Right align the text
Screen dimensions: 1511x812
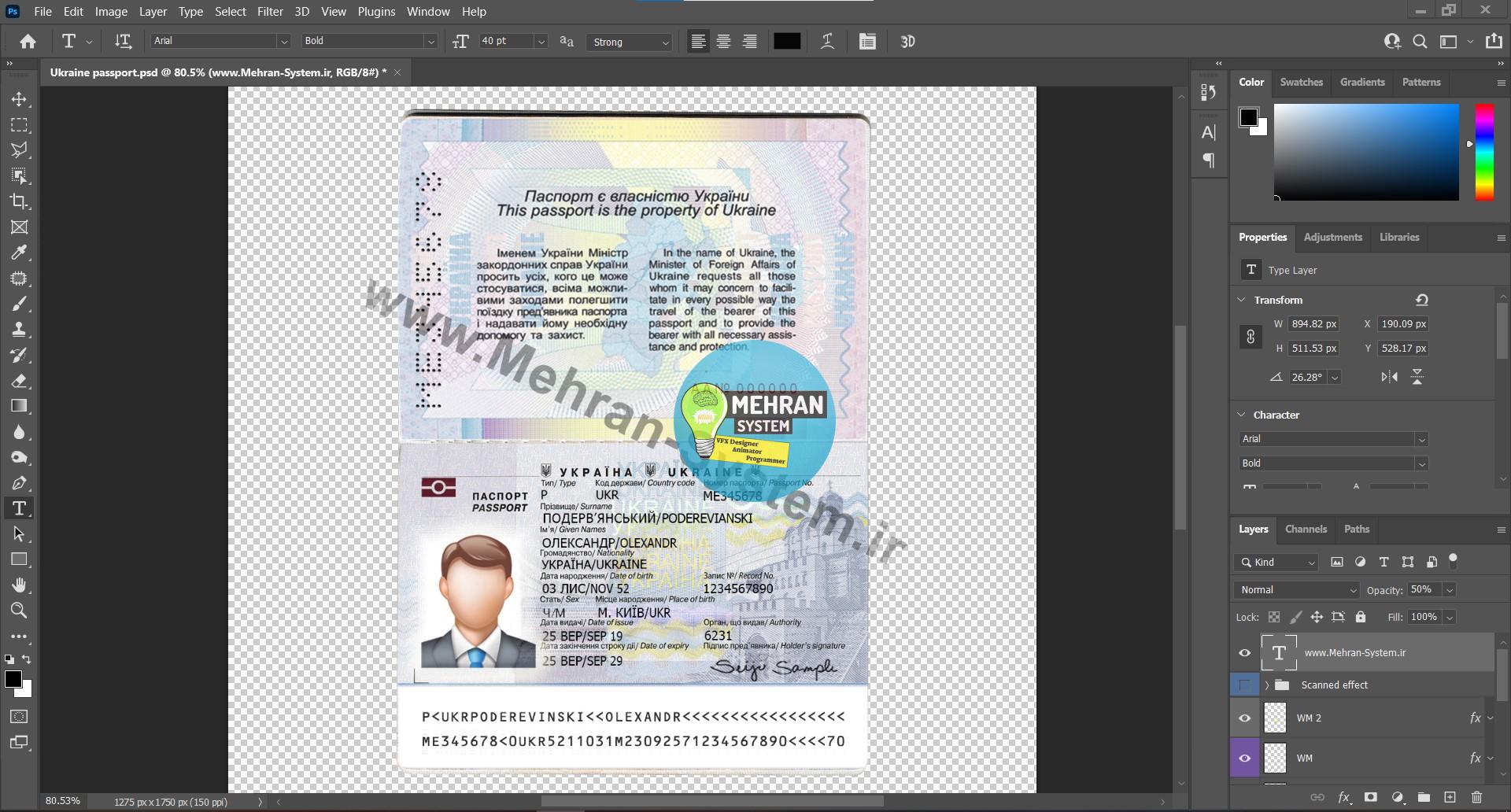tap(750, 42)
